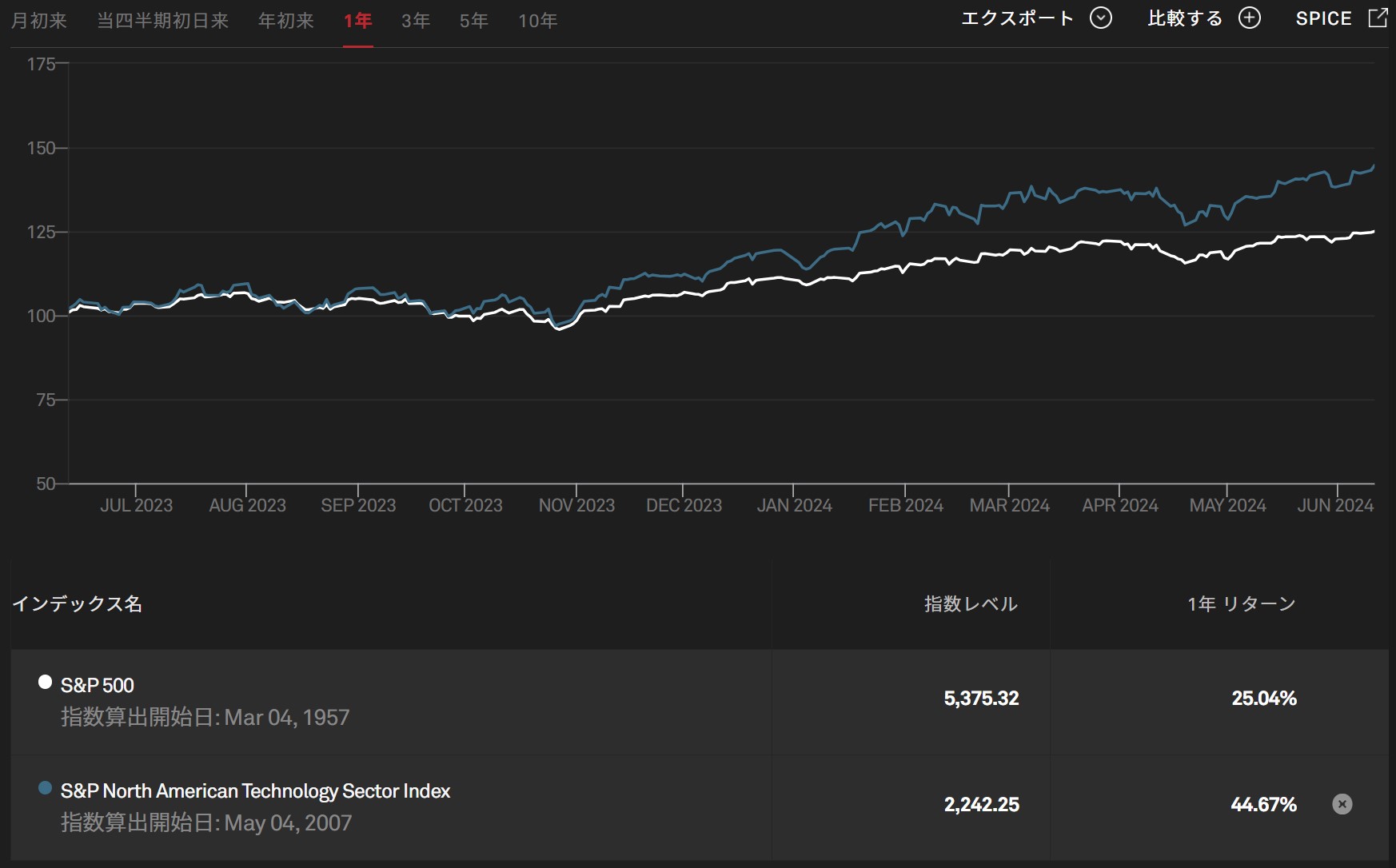Click the 1年 リターン column header
The width and height of the screenshot is (1396, 868).
tap(1241, 604)
